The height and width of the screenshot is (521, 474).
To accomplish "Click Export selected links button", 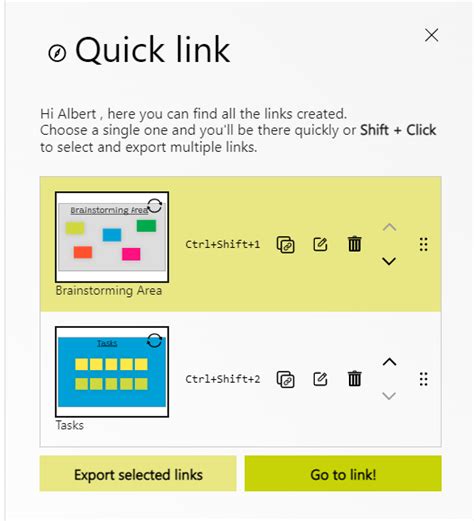I will pyautogui.click(x=138, y=474).
